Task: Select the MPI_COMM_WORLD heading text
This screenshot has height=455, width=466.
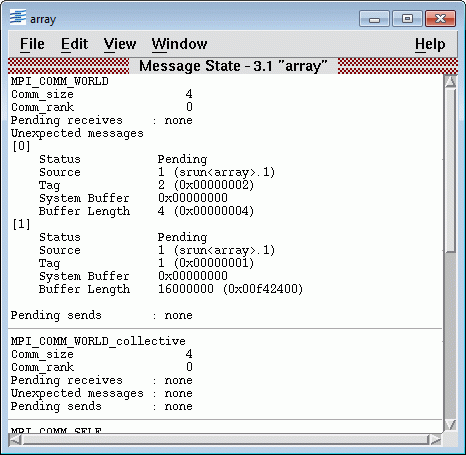Action: pos(60,81)
